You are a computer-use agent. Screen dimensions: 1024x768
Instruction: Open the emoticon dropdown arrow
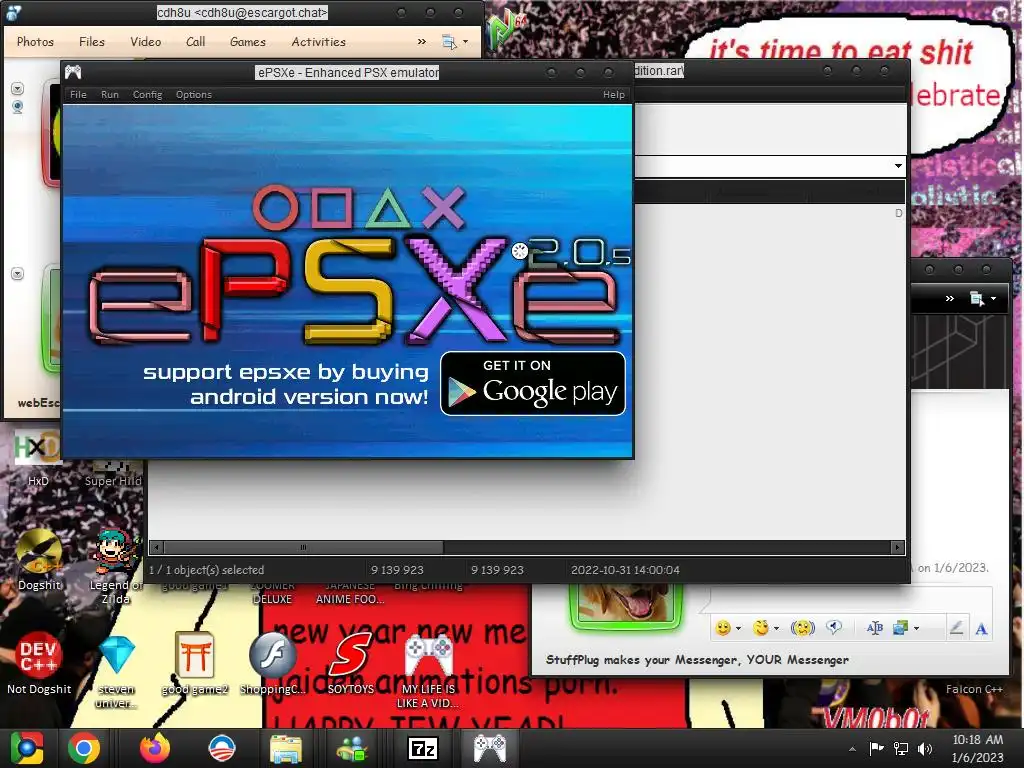[x=738, y=629]
